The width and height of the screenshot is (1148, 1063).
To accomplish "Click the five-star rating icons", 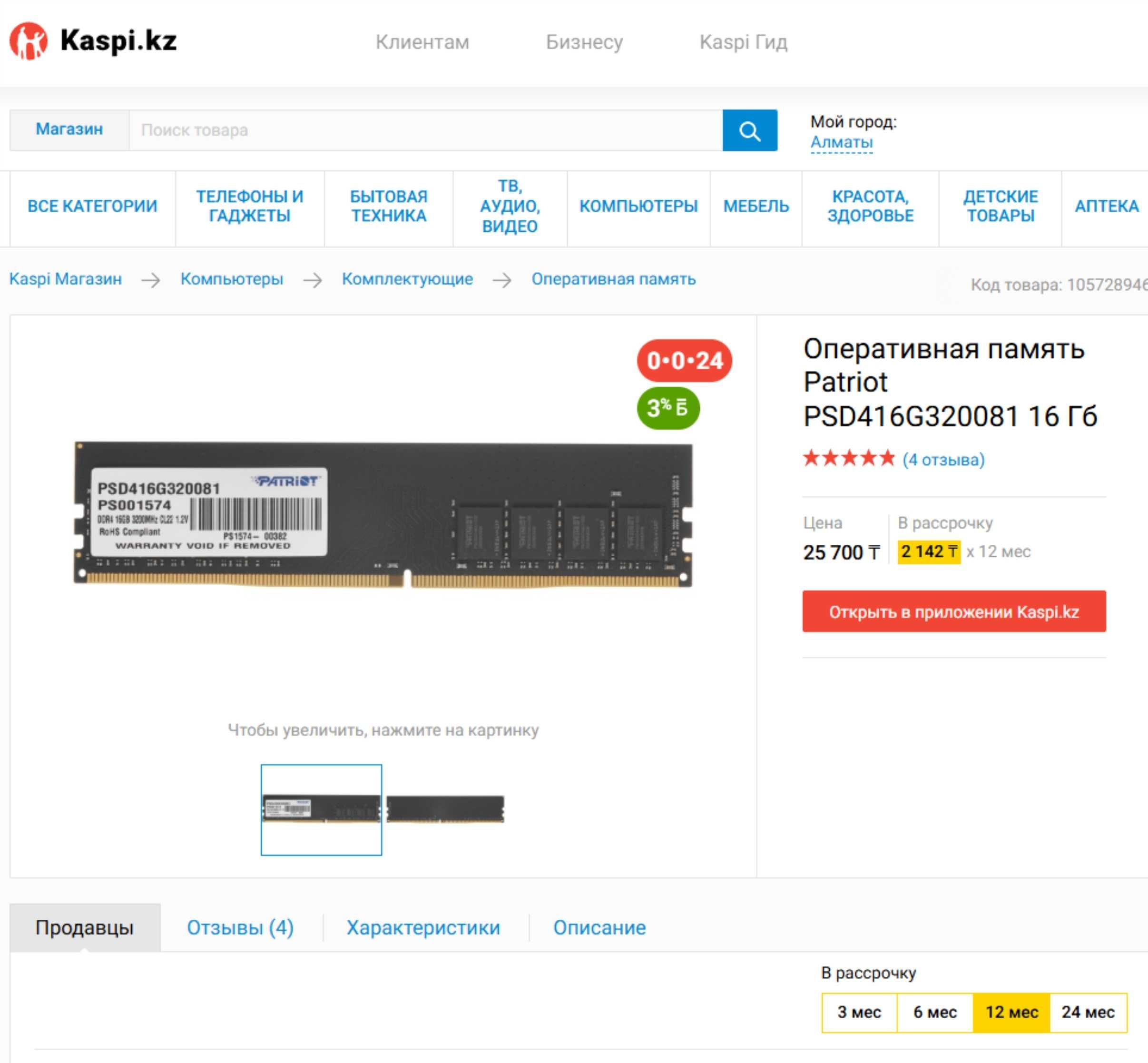I will 849,458.
